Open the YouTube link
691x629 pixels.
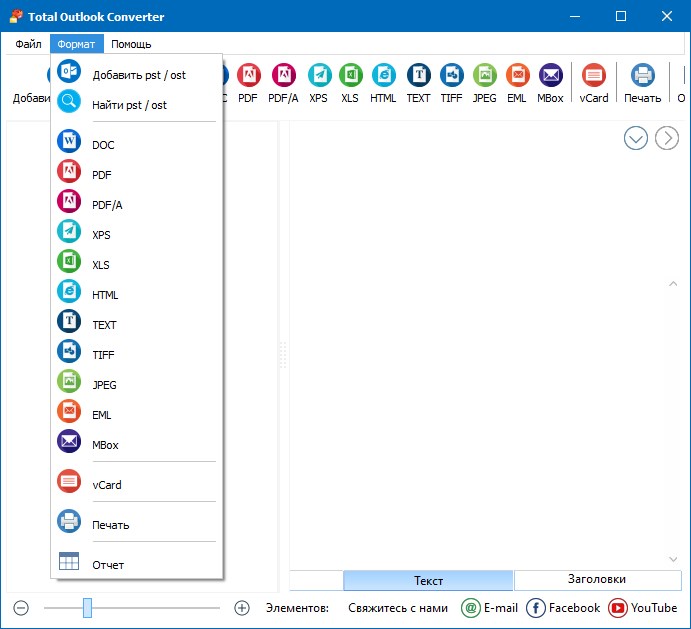(x=642, y=608)
